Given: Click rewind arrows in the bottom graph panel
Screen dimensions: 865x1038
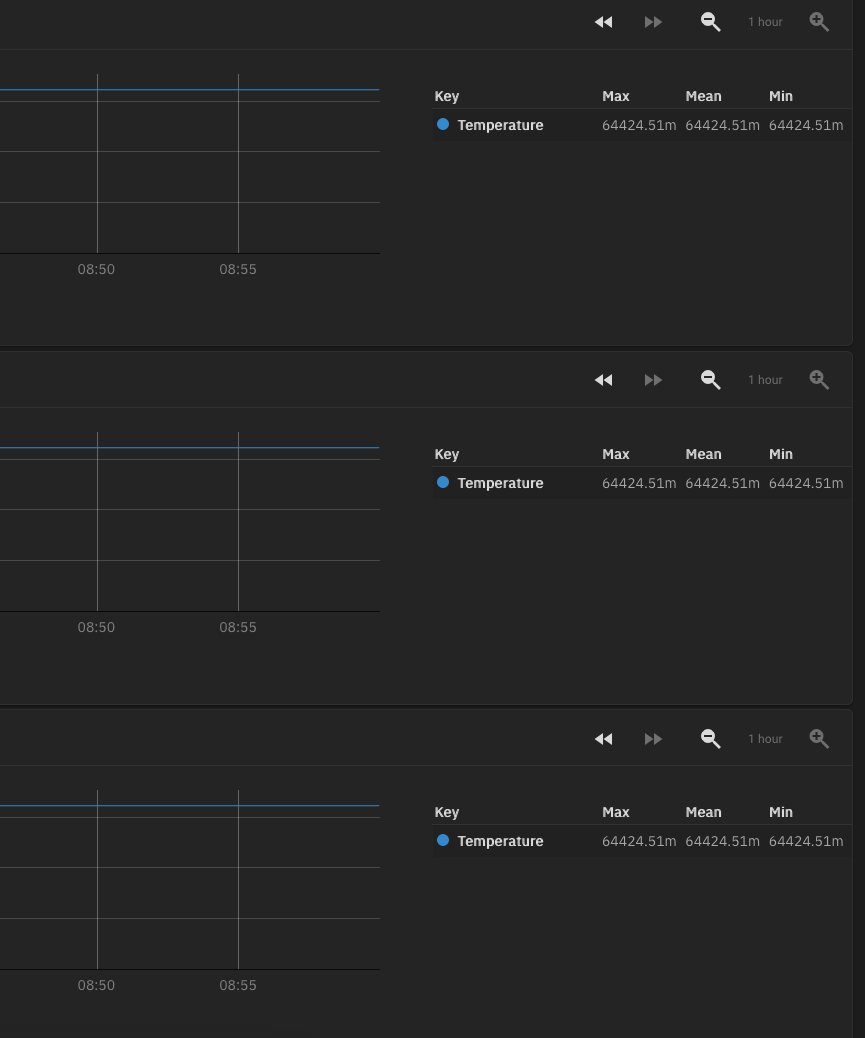Looking at the screenshot, I should (604, 739).
